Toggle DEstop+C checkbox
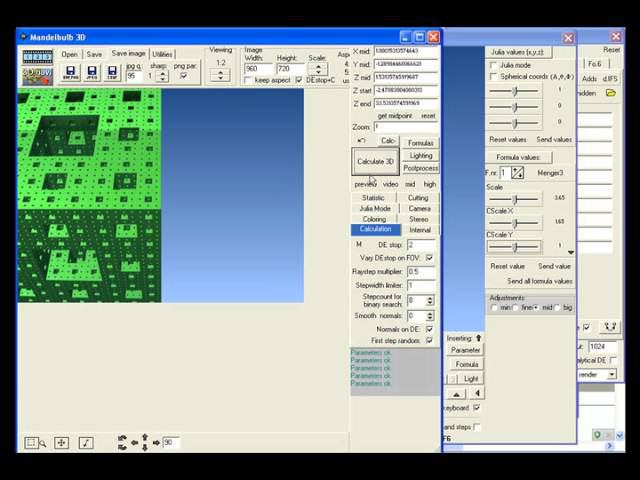Image resolution: width=640 pixels, height=480 pixels. tap(299, 80)
